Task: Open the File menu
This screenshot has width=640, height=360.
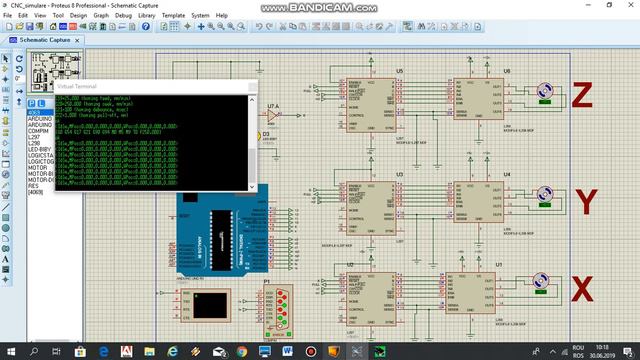Action: pyautogui.click(x=7, y=16)
